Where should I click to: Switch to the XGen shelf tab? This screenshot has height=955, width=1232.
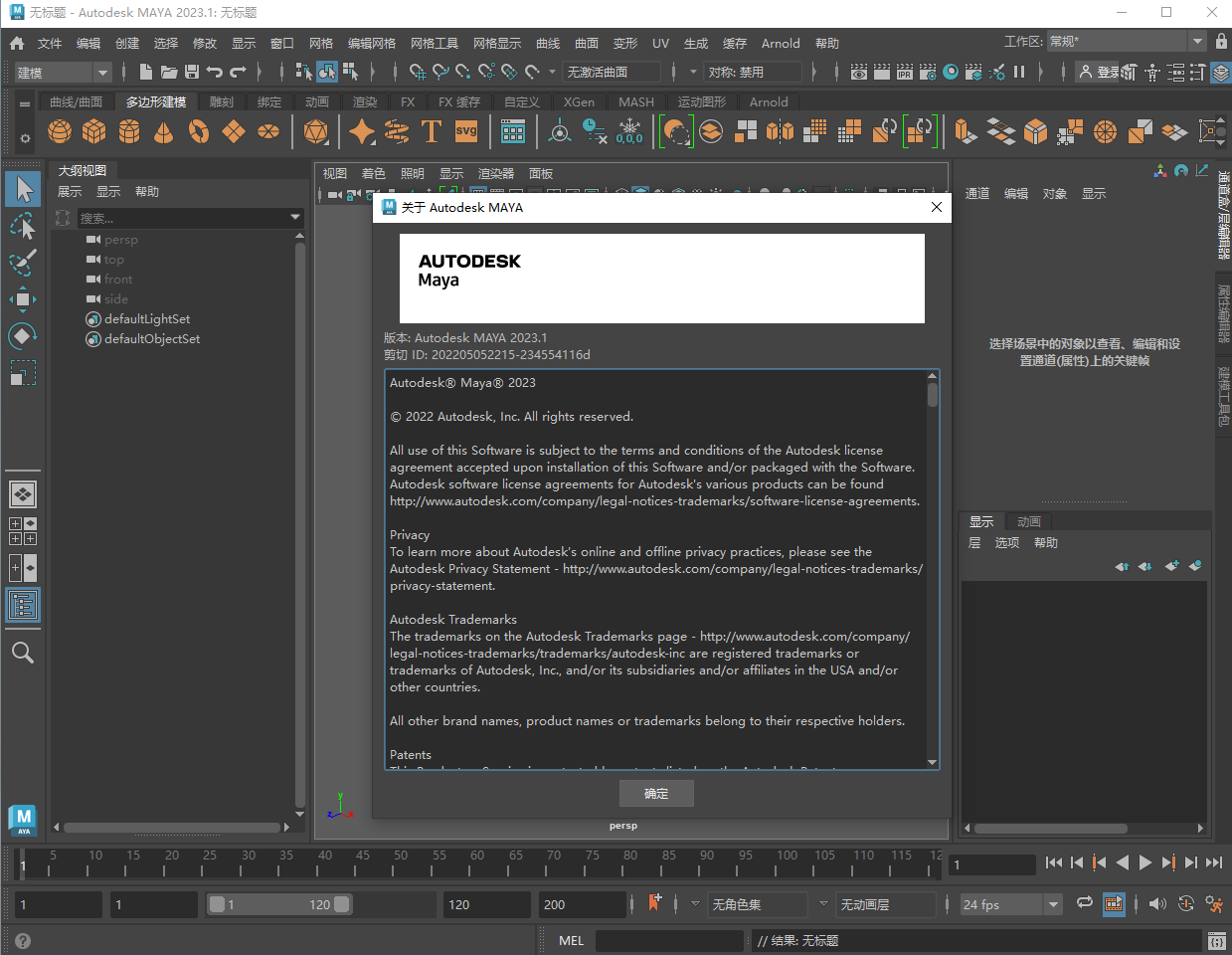pyautogui.click(x=579, y=101)
